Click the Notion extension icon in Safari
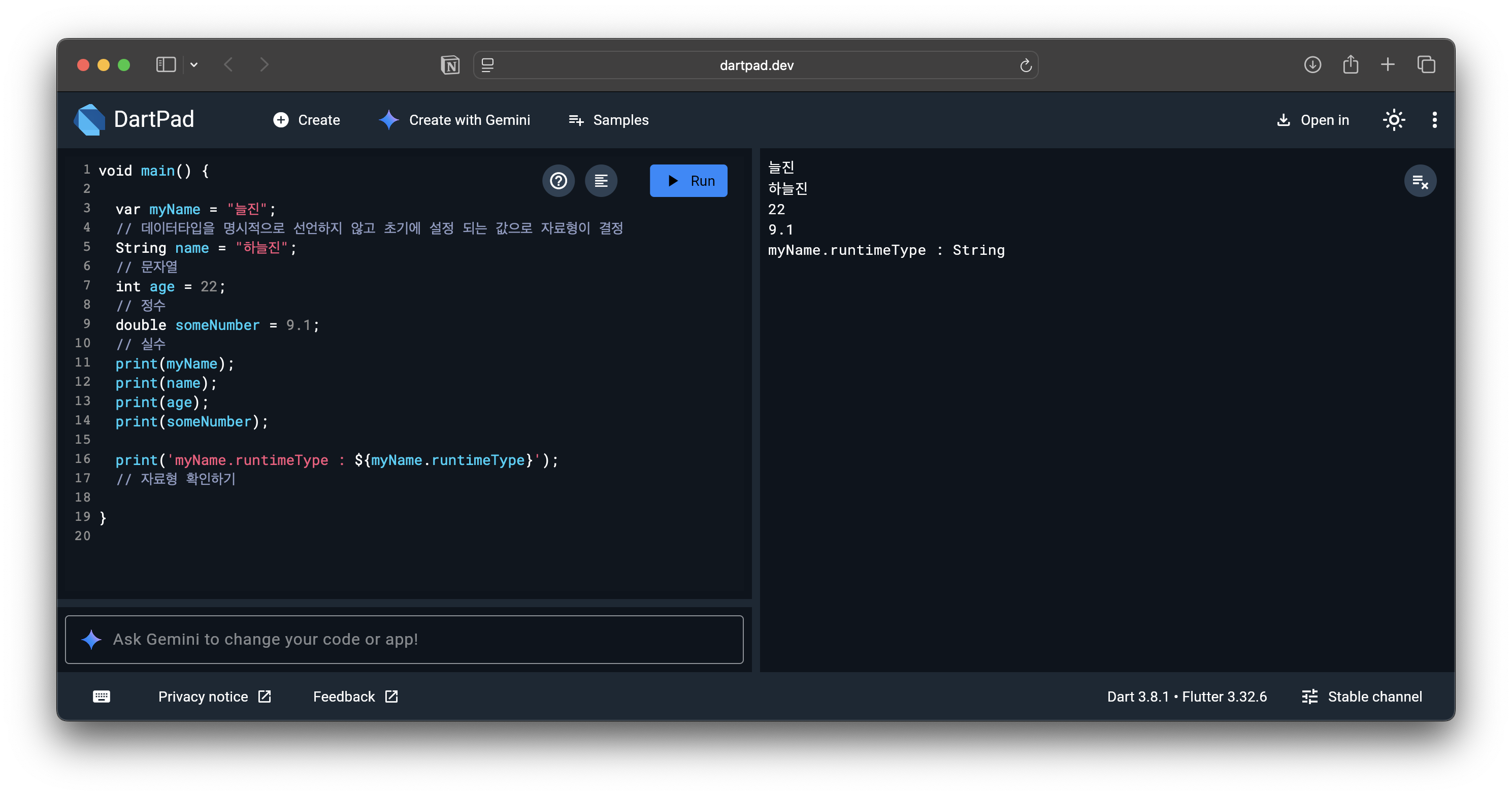 450,65
